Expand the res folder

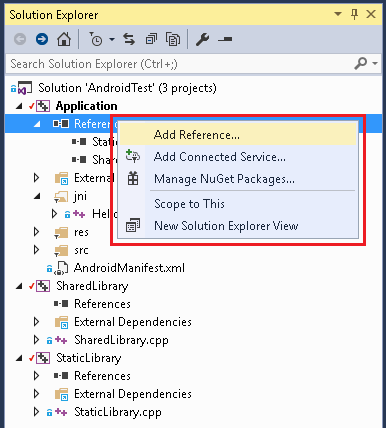(x=37, y=232)
